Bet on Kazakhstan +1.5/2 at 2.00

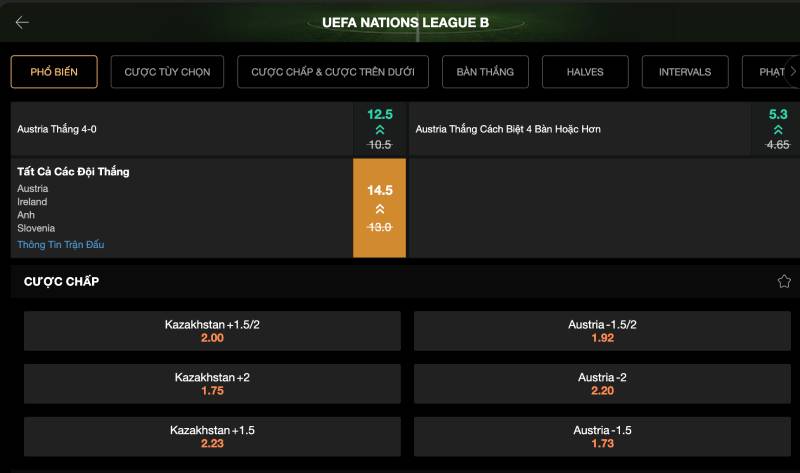[x=212, y=331]
